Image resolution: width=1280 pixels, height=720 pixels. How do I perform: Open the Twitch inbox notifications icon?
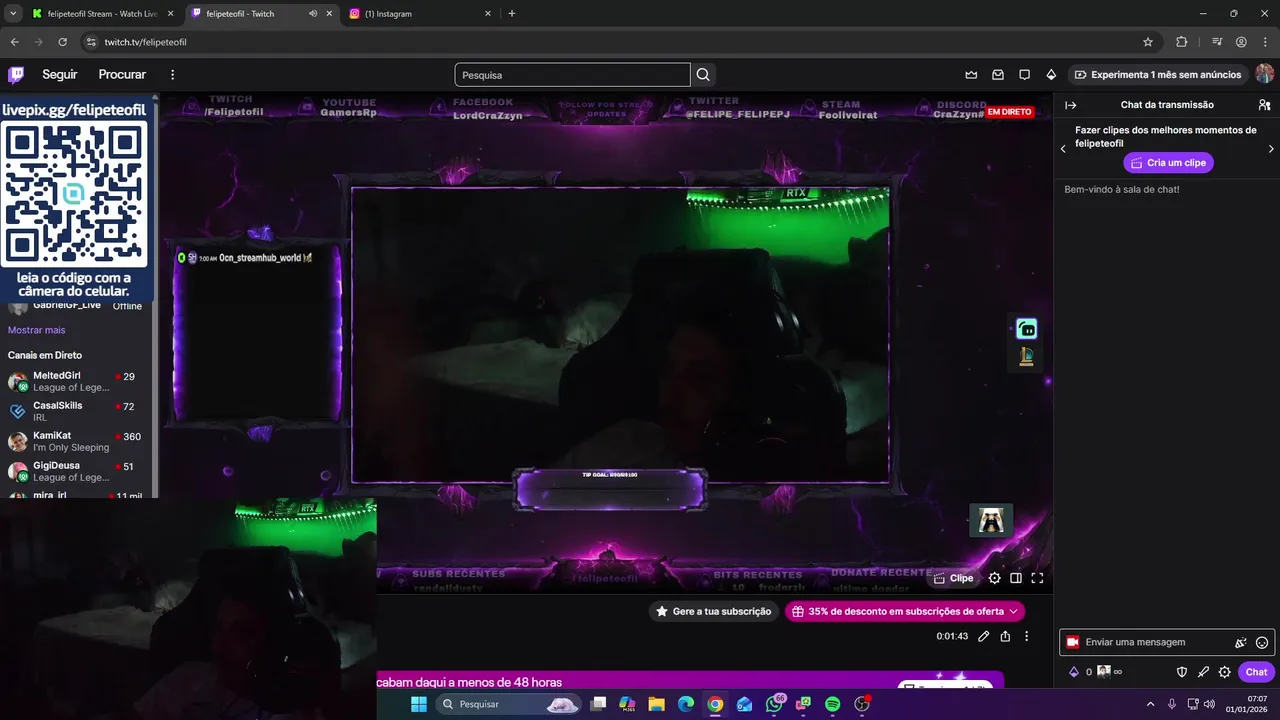(998, 75)
